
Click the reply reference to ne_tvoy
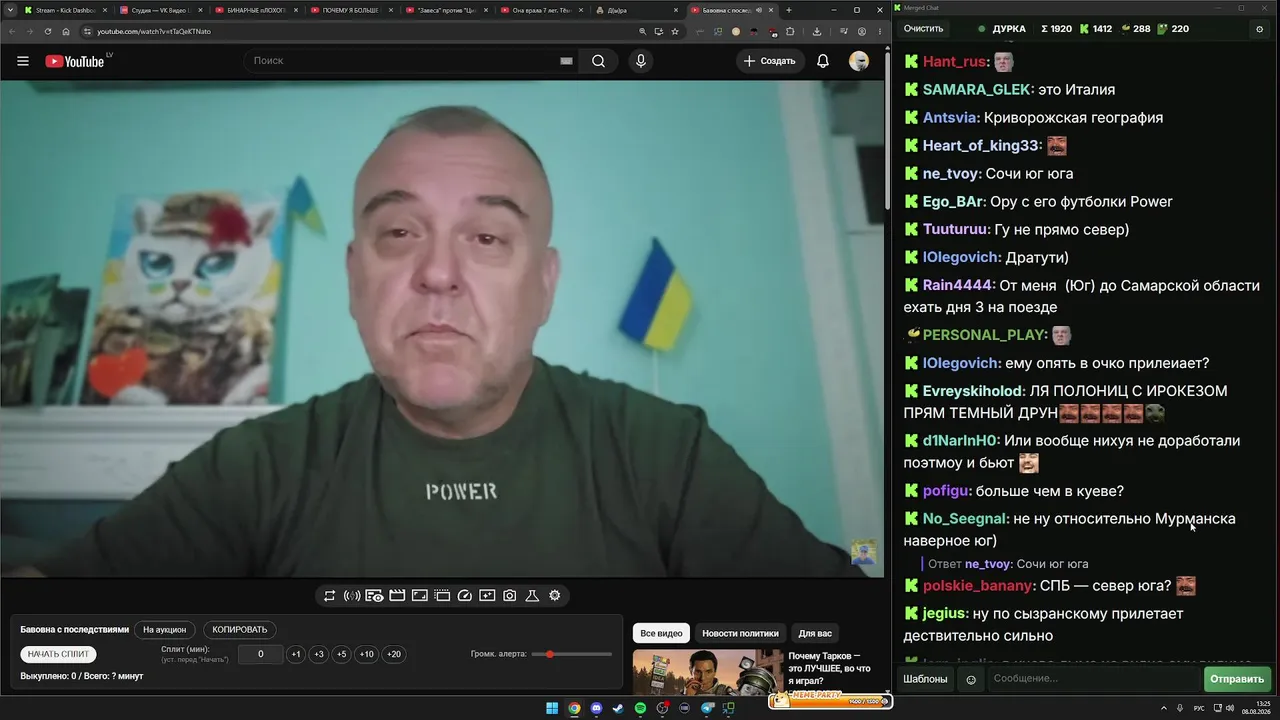tap(1008, 564)
